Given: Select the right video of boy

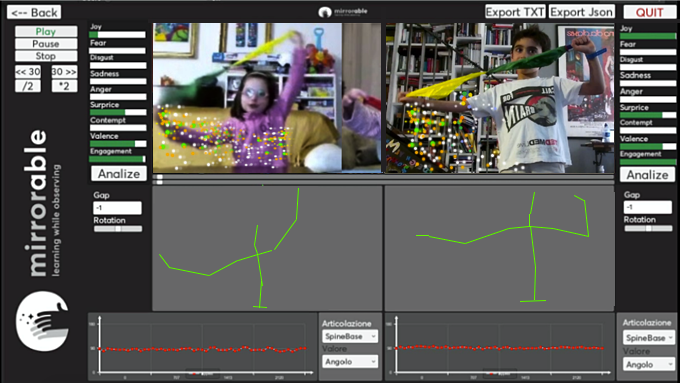Looking at the screenshot, I should (500, 98).
